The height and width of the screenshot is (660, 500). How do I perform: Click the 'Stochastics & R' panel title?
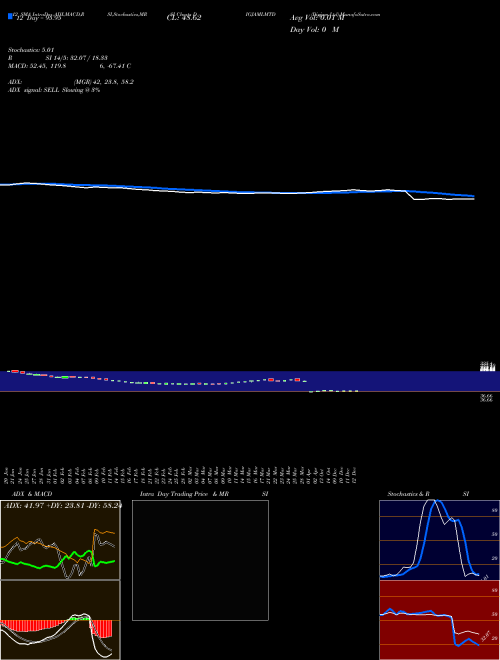click(409, 494)
